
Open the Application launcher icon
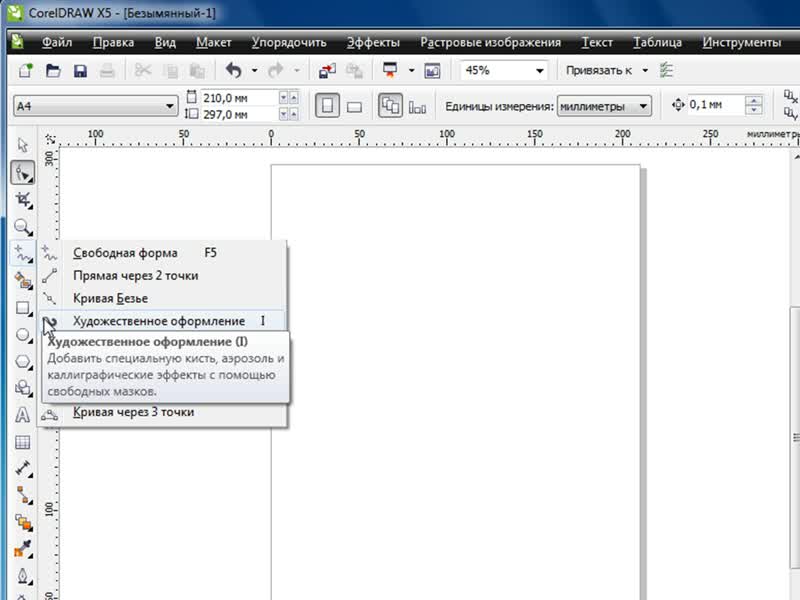390,70
